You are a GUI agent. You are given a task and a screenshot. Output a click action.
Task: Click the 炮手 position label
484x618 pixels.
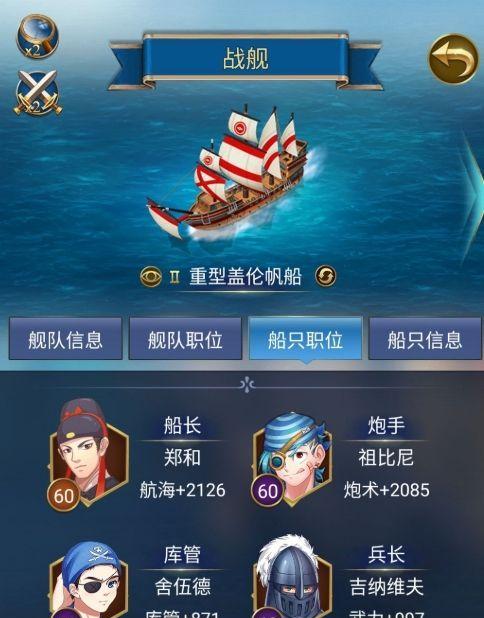tap(386, 426)
